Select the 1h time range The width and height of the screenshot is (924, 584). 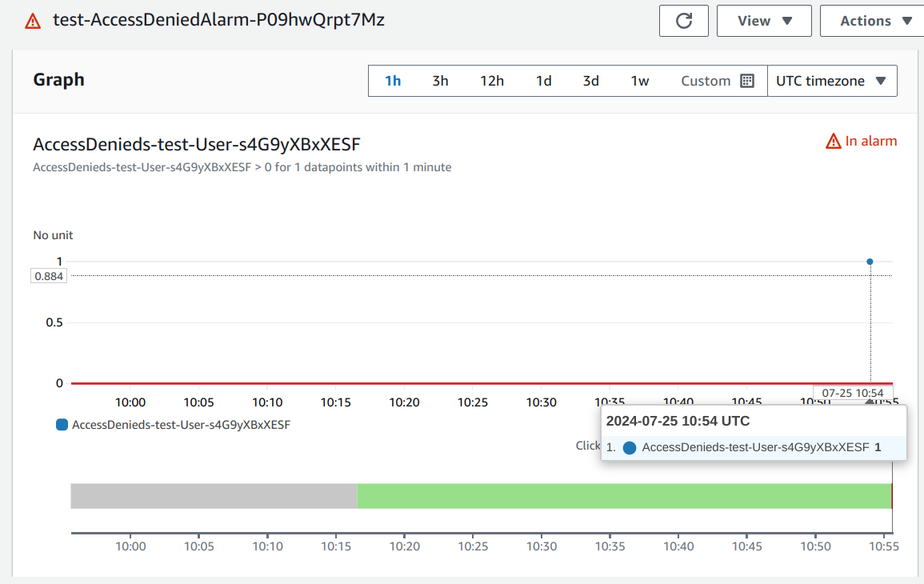393,81
